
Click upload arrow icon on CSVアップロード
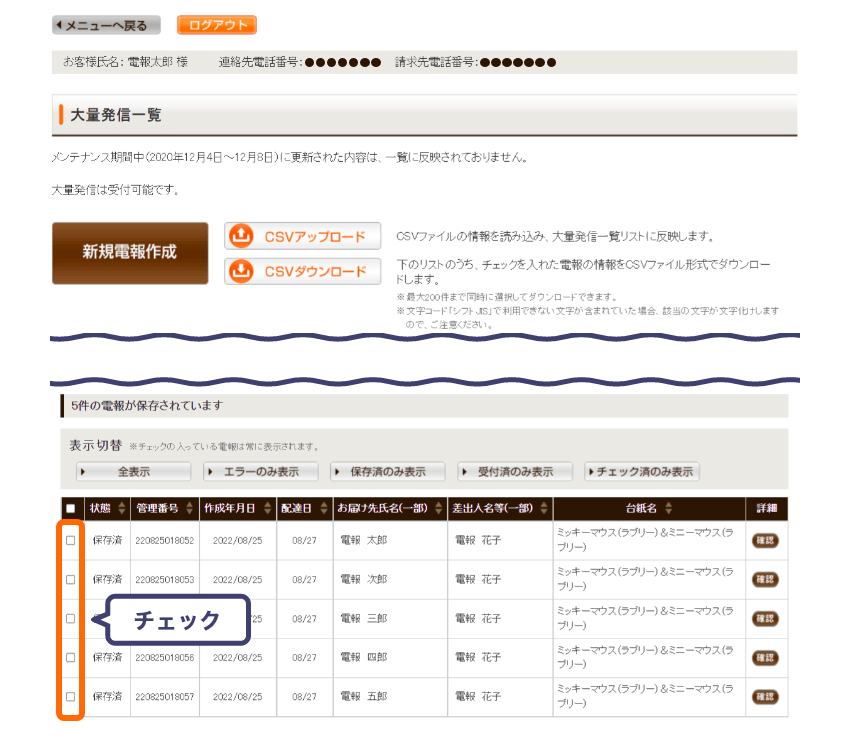(241, 236)
